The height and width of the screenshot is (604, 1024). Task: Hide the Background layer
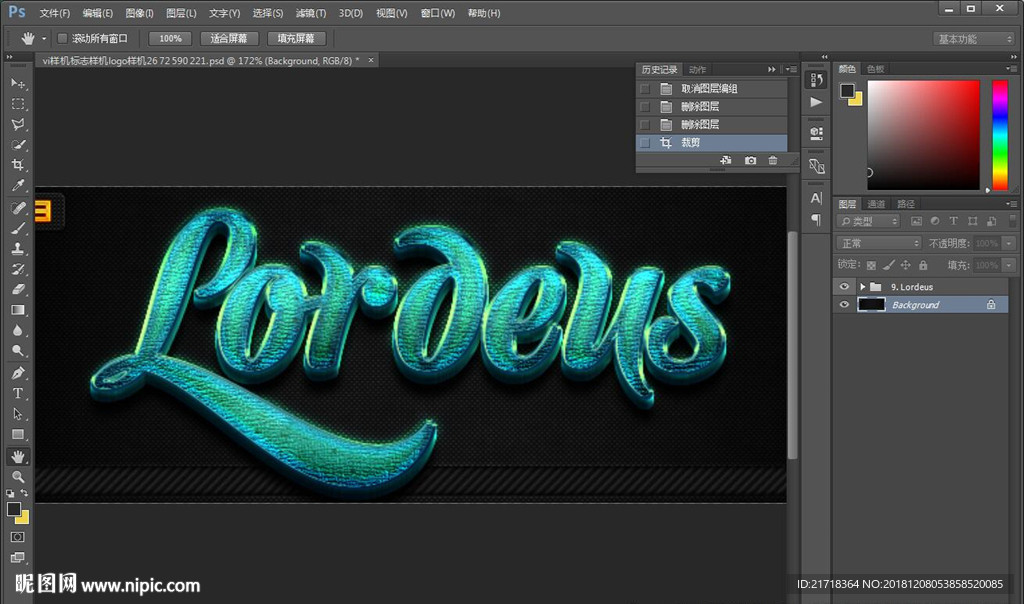(845, 305)
